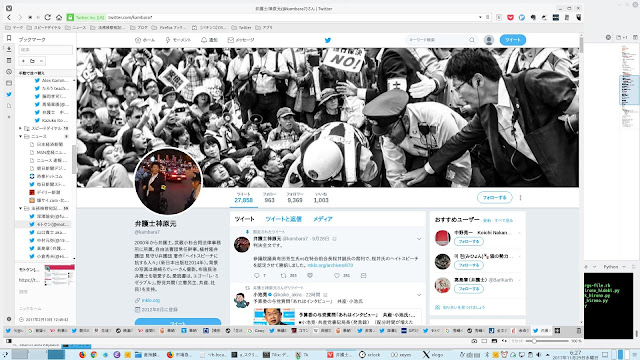The width and height of the screenshot is (640, 360).
Task: Go to Twitter ホーム navigation link
Action: pos(145,40)
